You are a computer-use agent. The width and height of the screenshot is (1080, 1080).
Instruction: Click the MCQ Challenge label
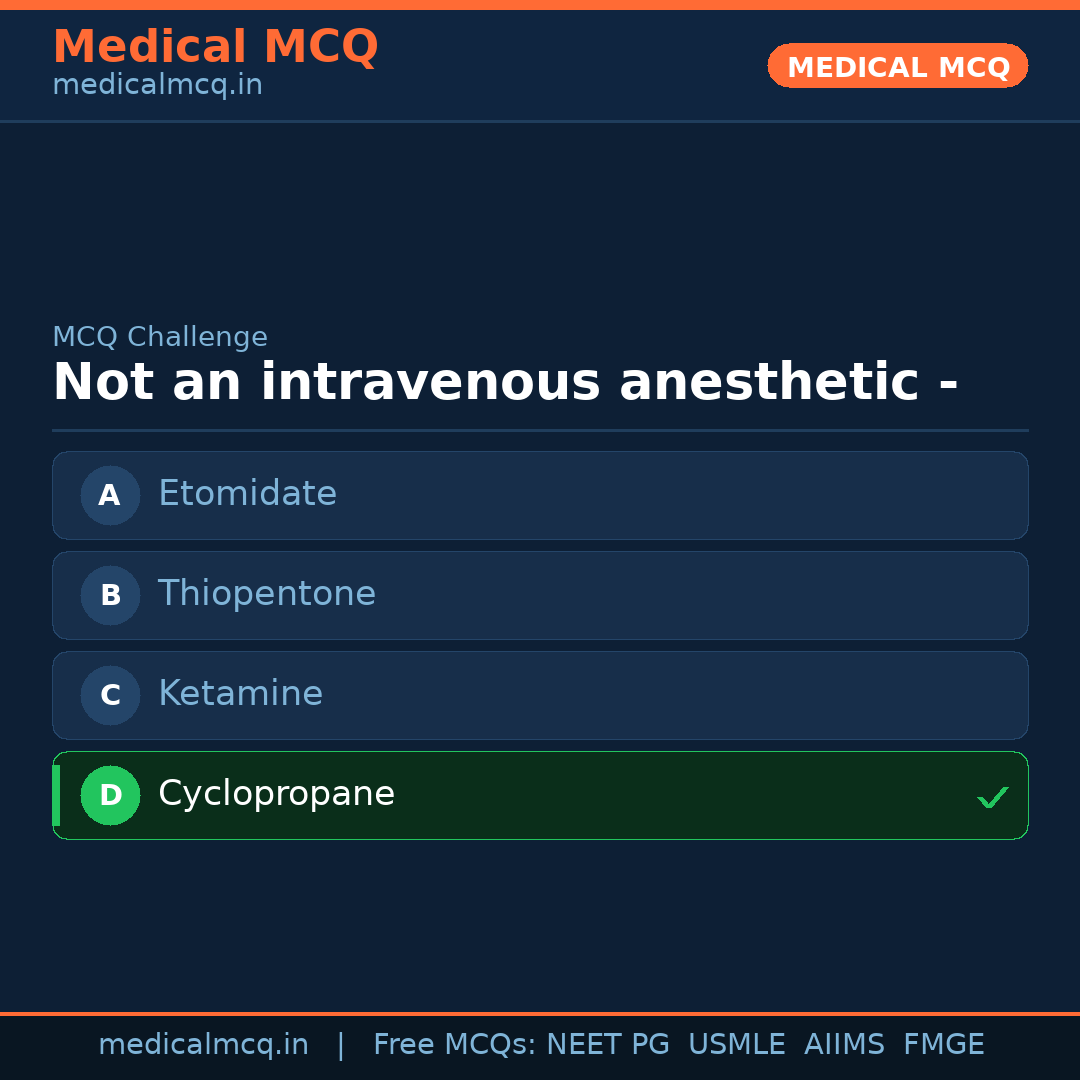tap(160, 338)
